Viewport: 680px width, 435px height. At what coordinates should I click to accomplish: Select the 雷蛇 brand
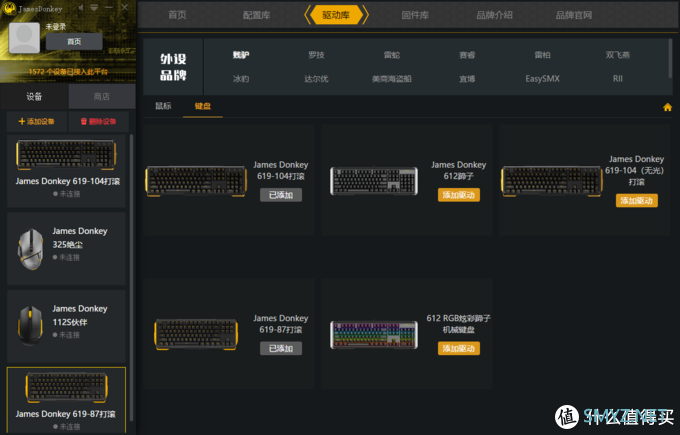pyautogui.click(x=392, y=55)
